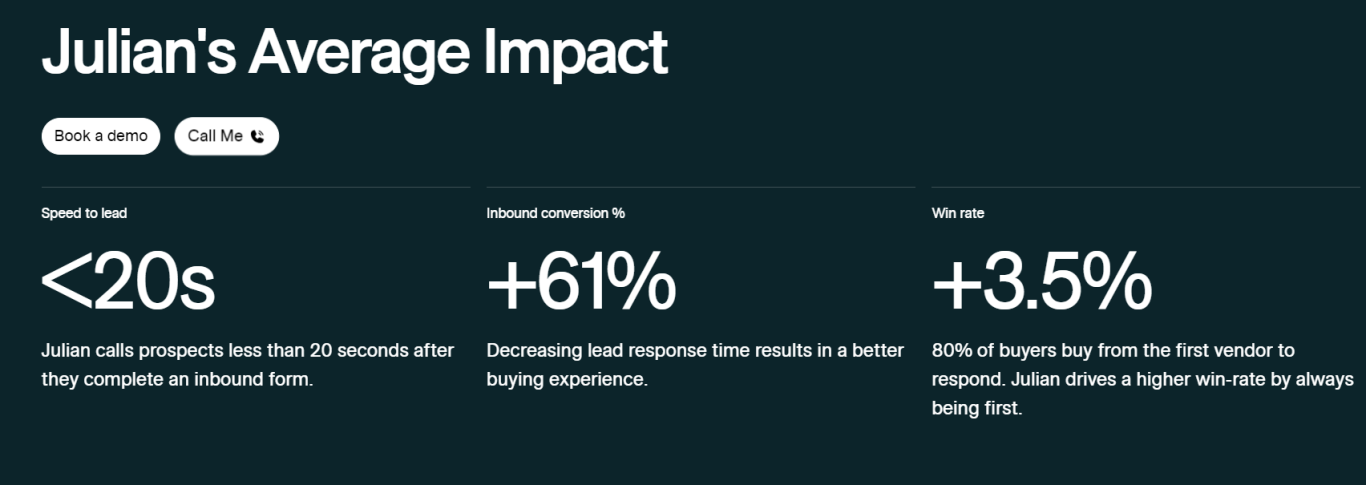Select the Call Me button label
Viewport: 1366px width, 485px height.
point(215,136)
